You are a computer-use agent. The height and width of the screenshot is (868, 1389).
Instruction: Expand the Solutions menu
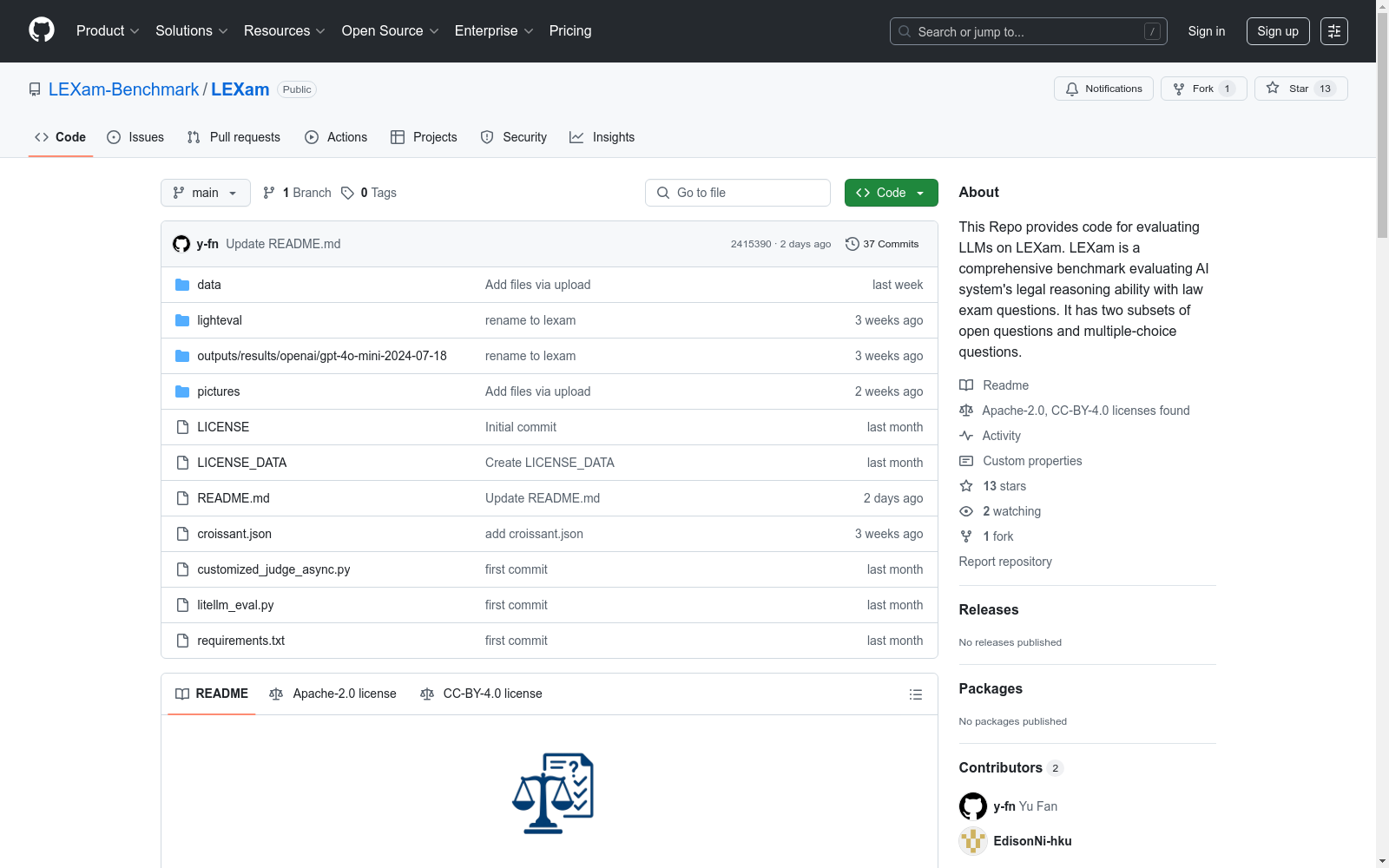point(192,31)
